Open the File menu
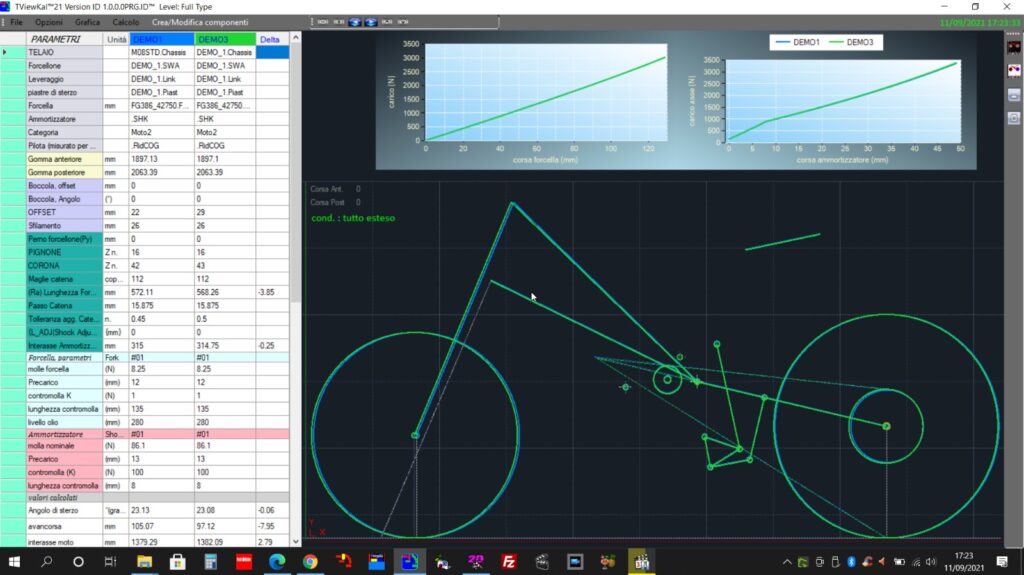 point(16,22)
